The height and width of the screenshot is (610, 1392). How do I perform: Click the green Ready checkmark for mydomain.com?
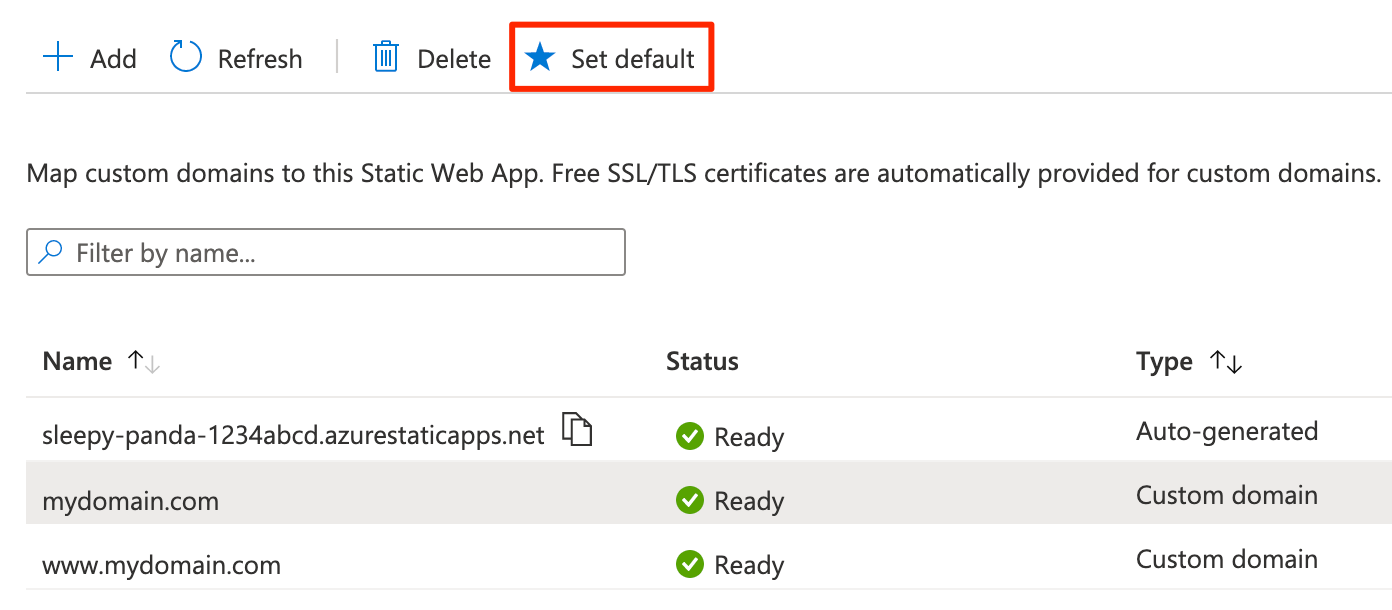pyautogui.click(x=689, y=500)
